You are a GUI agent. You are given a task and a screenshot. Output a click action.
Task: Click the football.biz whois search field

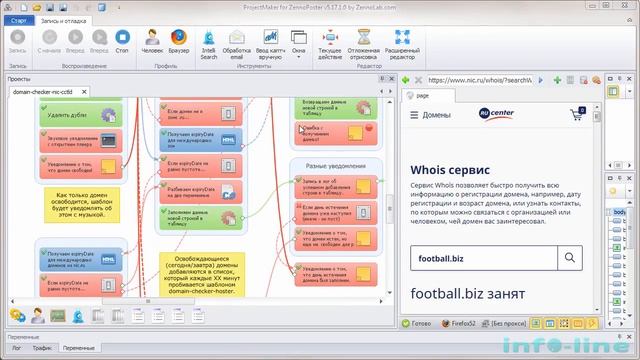pos(484,258)
